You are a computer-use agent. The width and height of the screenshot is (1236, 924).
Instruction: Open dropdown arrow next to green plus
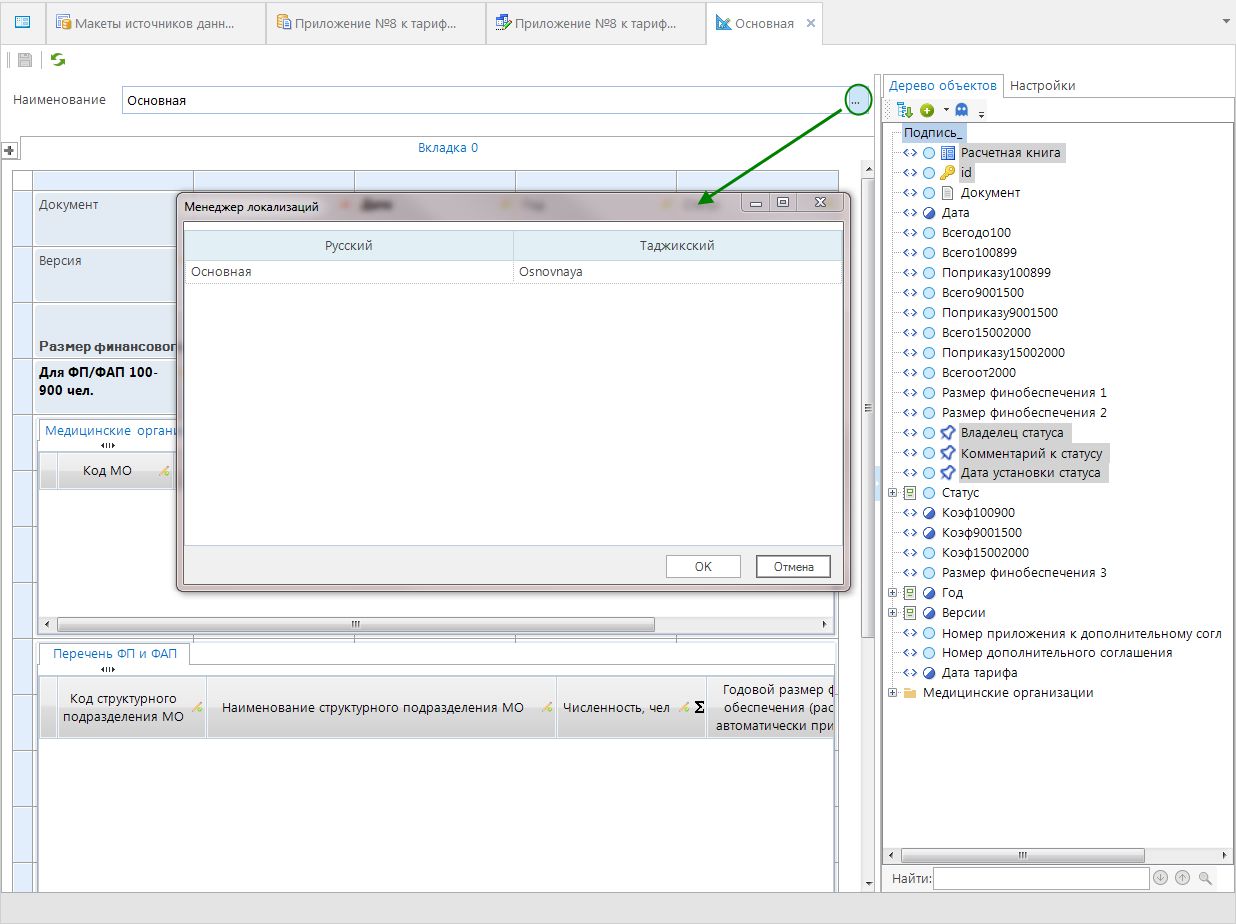point(945,111)
